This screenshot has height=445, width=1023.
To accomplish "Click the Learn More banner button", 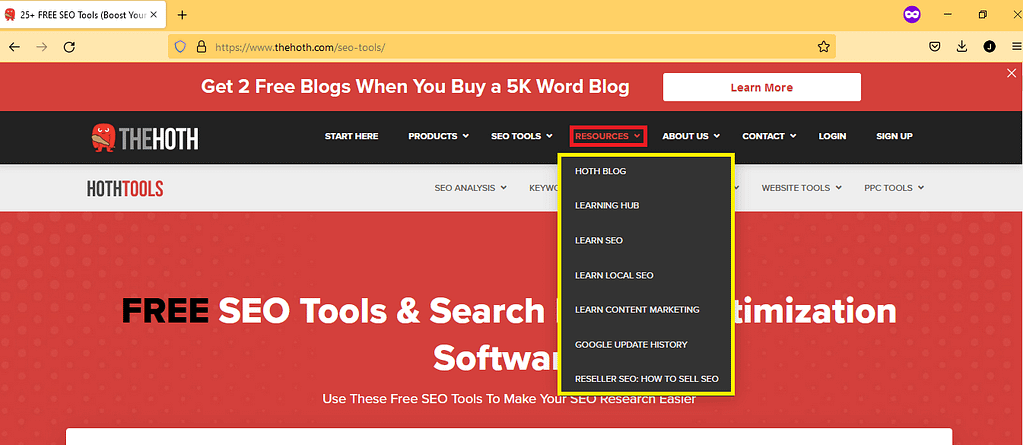I will (x=761, y=87).
